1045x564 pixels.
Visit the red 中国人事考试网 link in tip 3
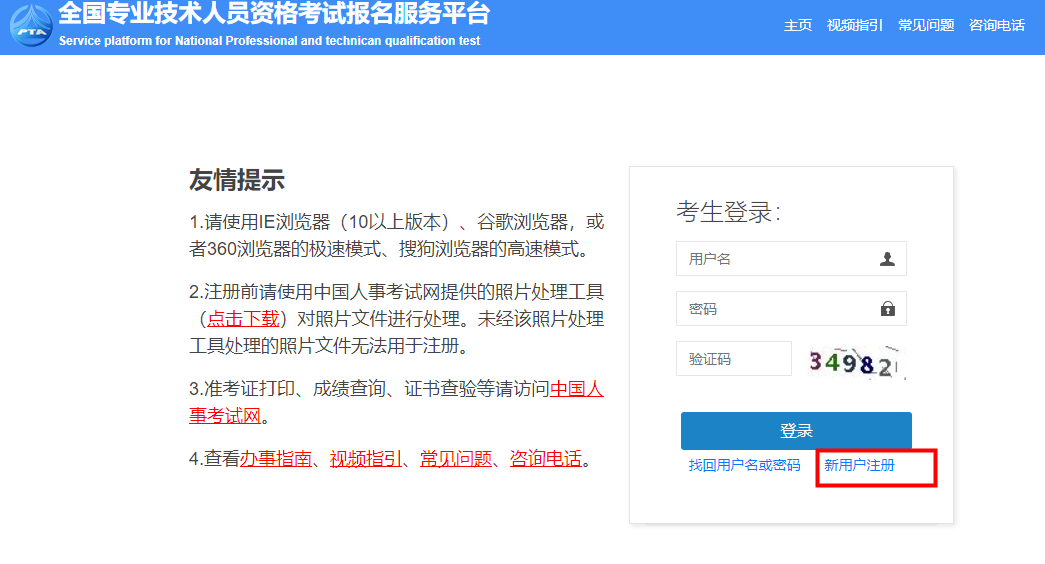pyautogui.click(x=576, y=389)
